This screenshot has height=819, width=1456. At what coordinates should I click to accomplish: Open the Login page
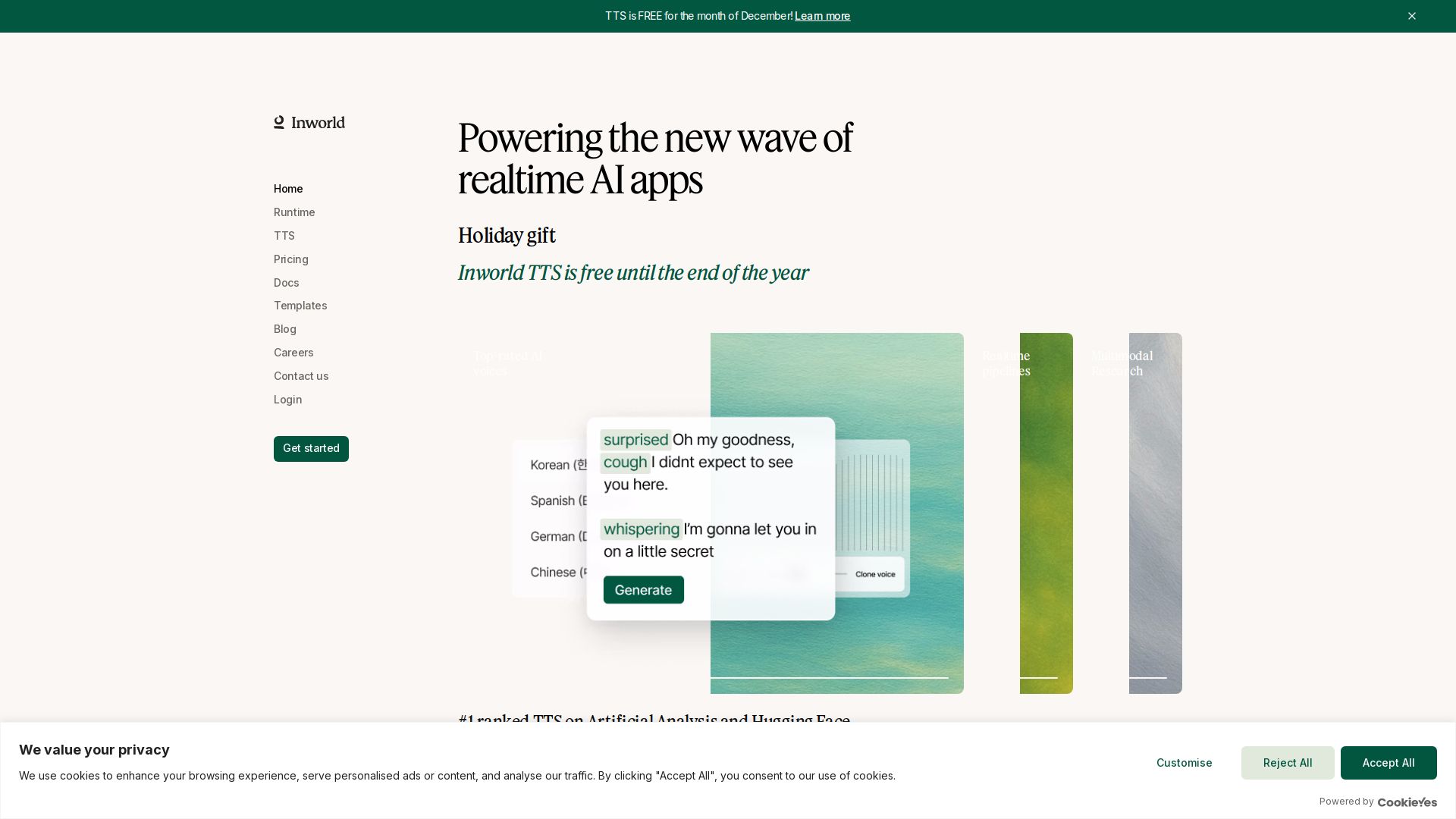288,400
